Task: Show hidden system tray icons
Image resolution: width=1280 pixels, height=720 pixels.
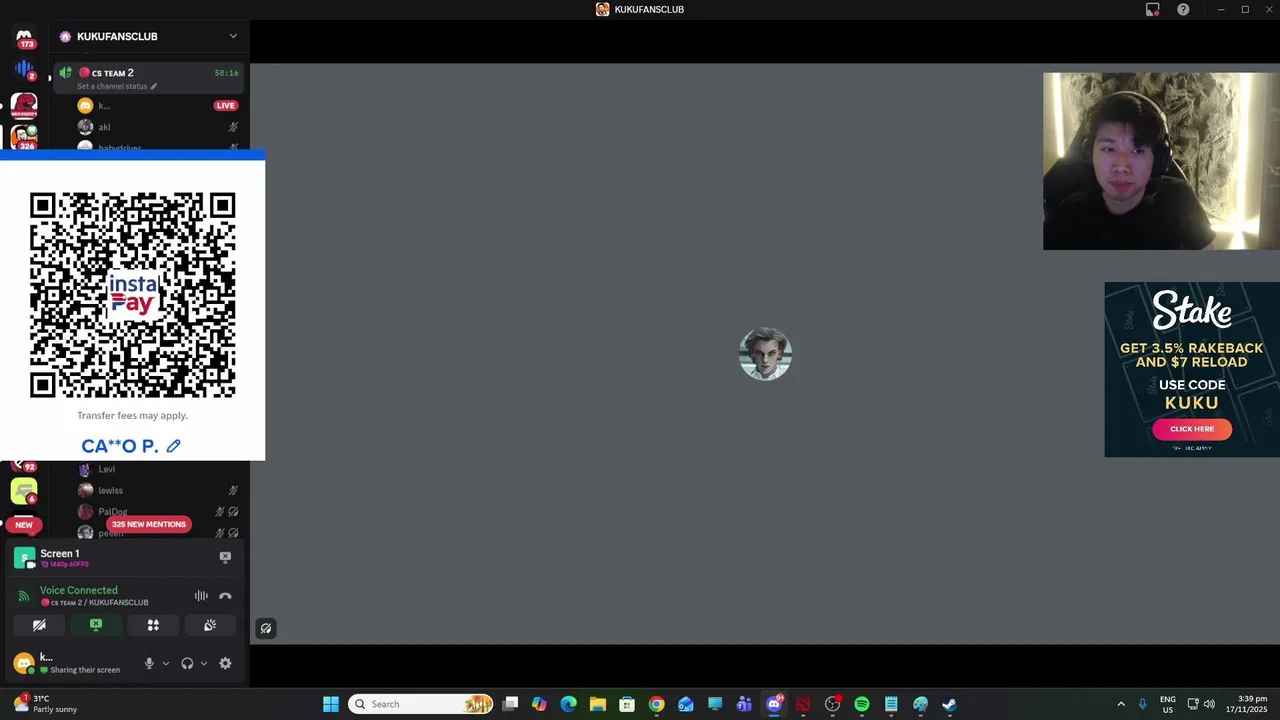Action: (1120, 704)
